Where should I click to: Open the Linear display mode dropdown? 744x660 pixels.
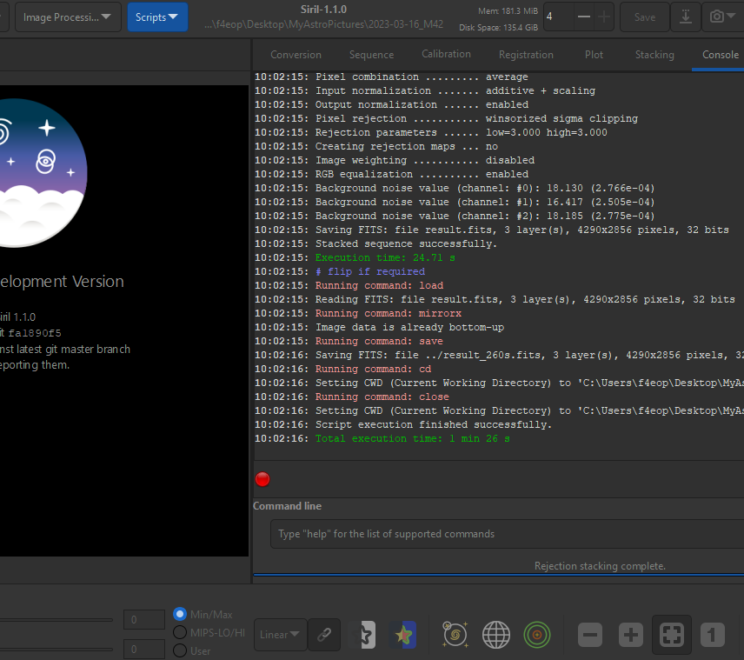coord(280,634)
